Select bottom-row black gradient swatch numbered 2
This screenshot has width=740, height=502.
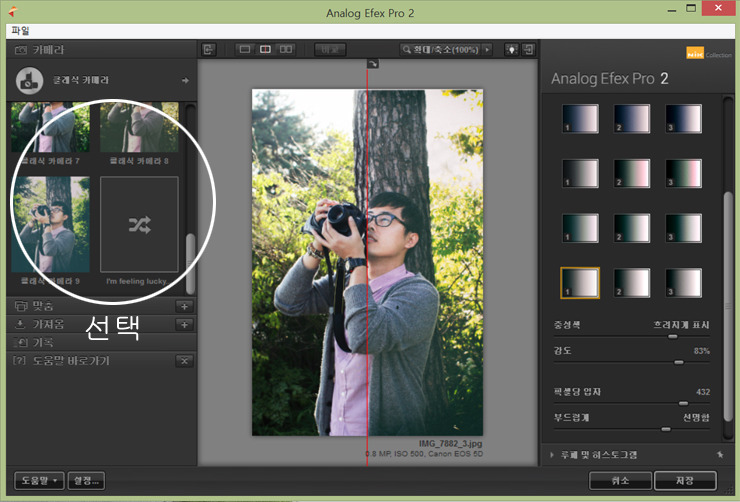coord(632,283)
